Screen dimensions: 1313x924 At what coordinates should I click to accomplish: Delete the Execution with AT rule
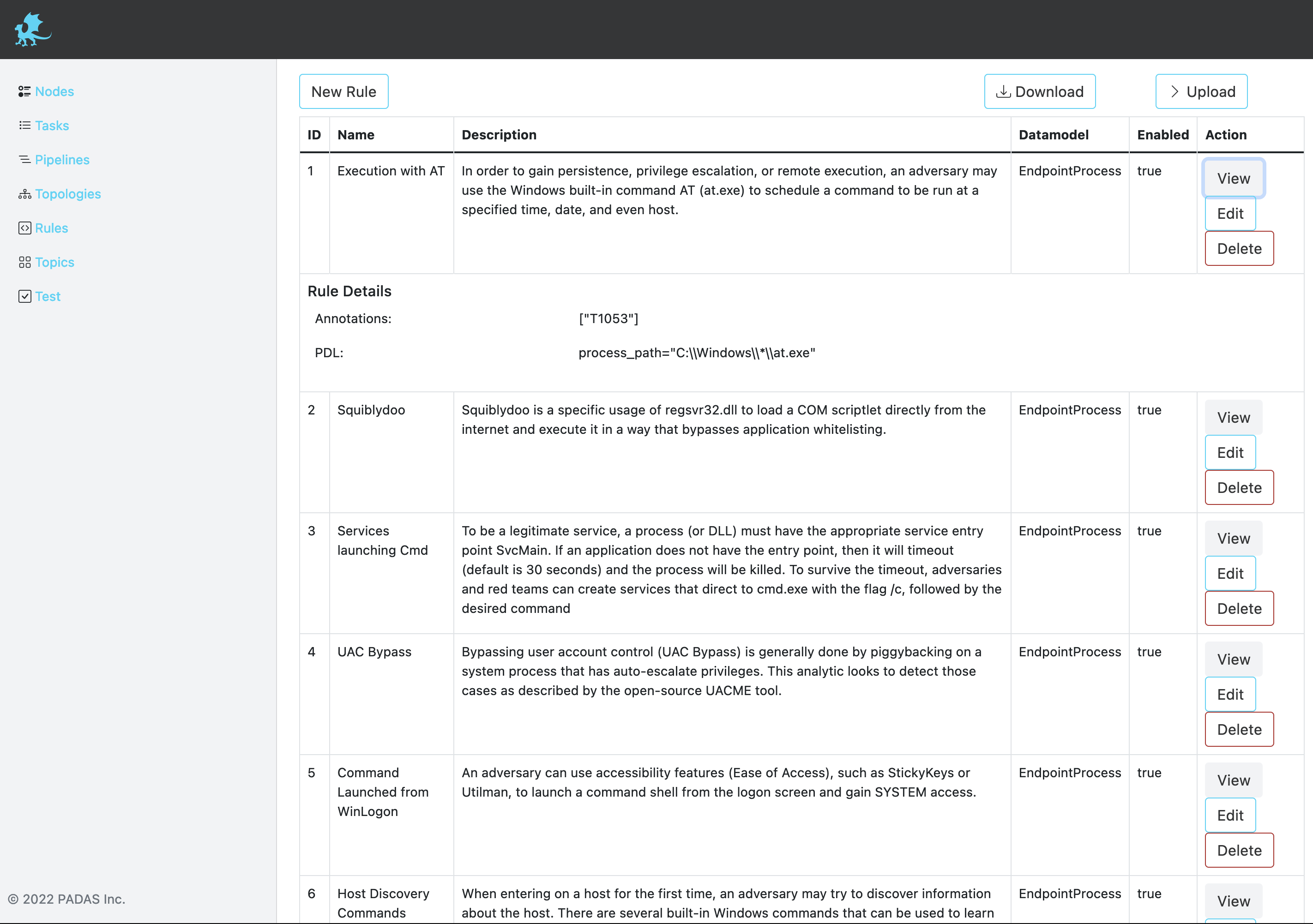tap(1239, 249)
